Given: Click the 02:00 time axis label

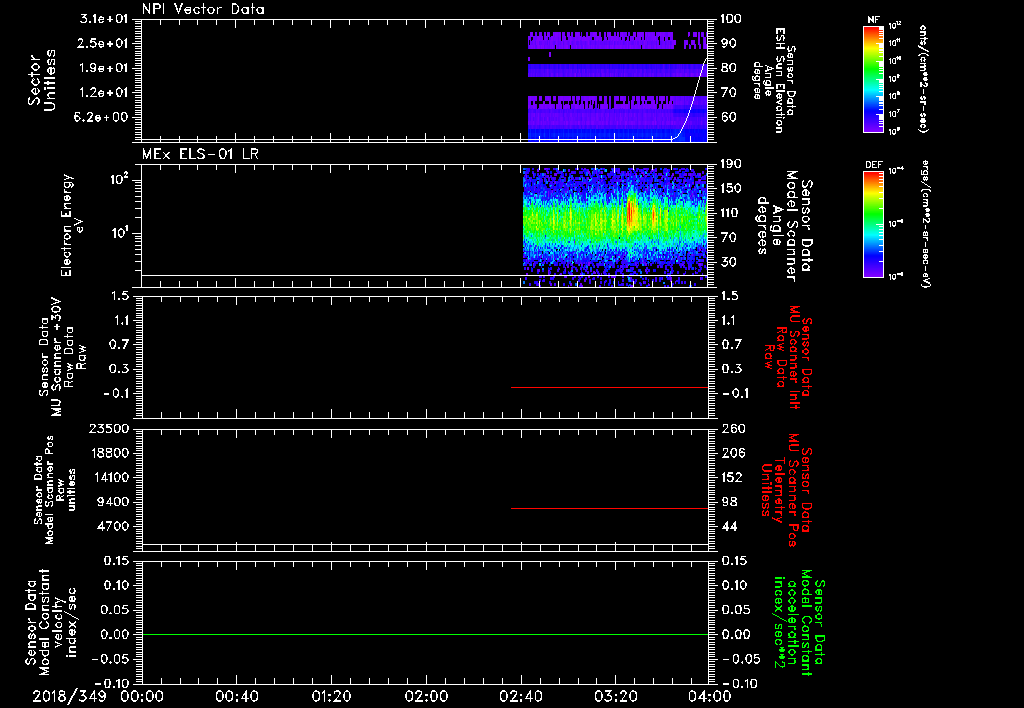Looking at the screenshot, I should pyautogui.click(x=426, y=696).
